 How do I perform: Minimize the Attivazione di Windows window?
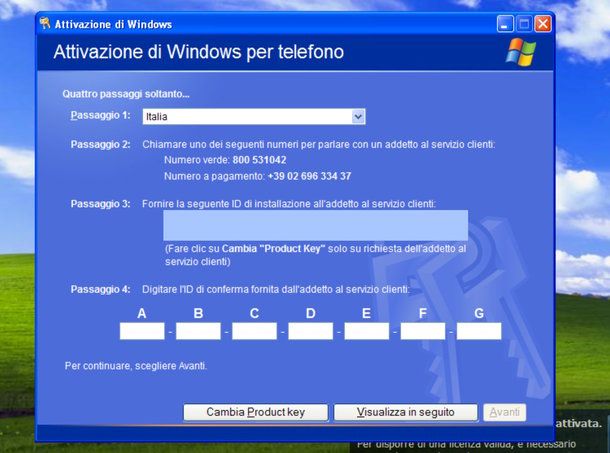505,24
